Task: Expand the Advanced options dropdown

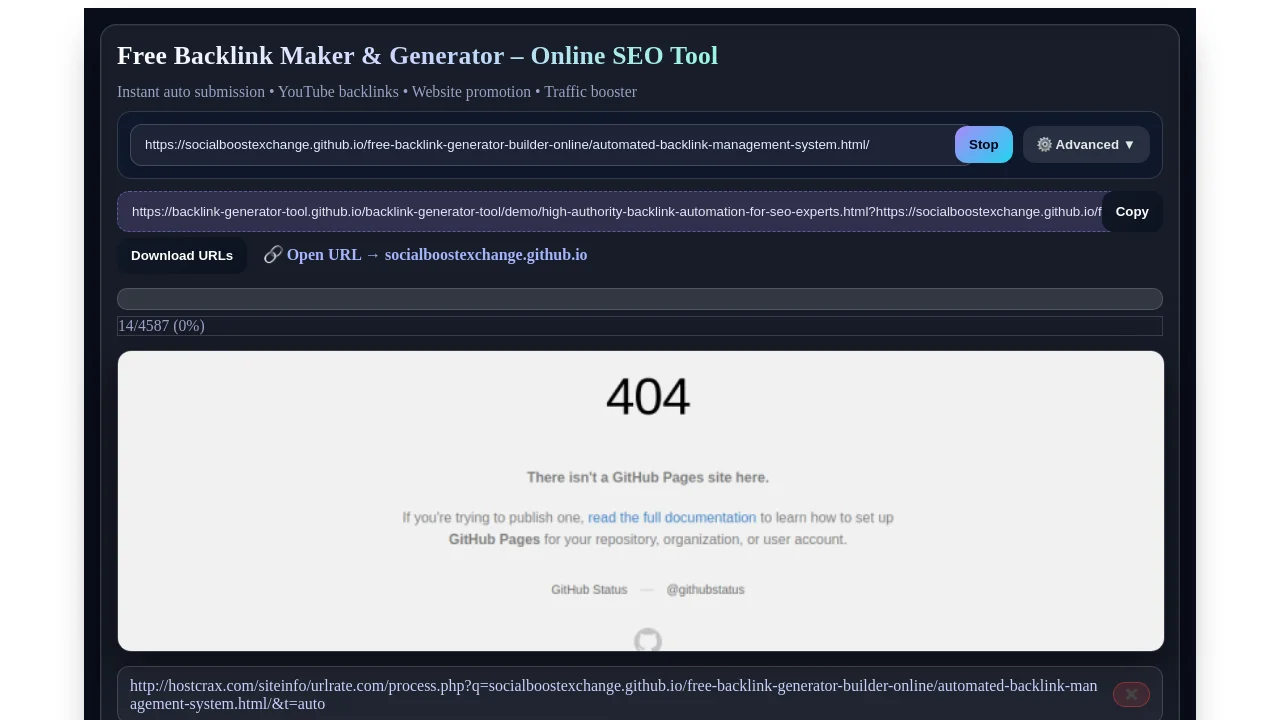Action: click(1086, 145)
